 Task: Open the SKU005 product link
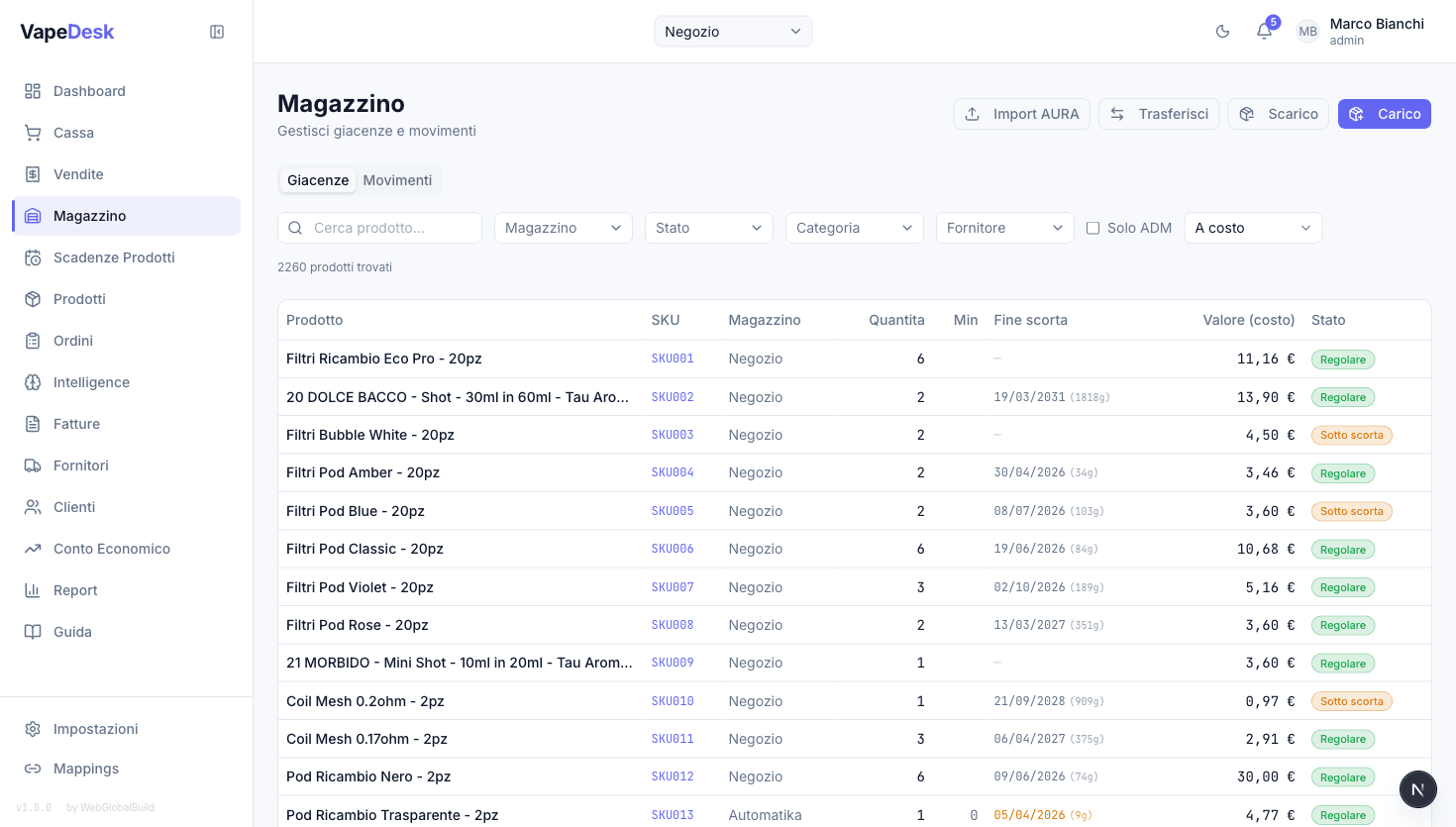click(x=673, y=511)
